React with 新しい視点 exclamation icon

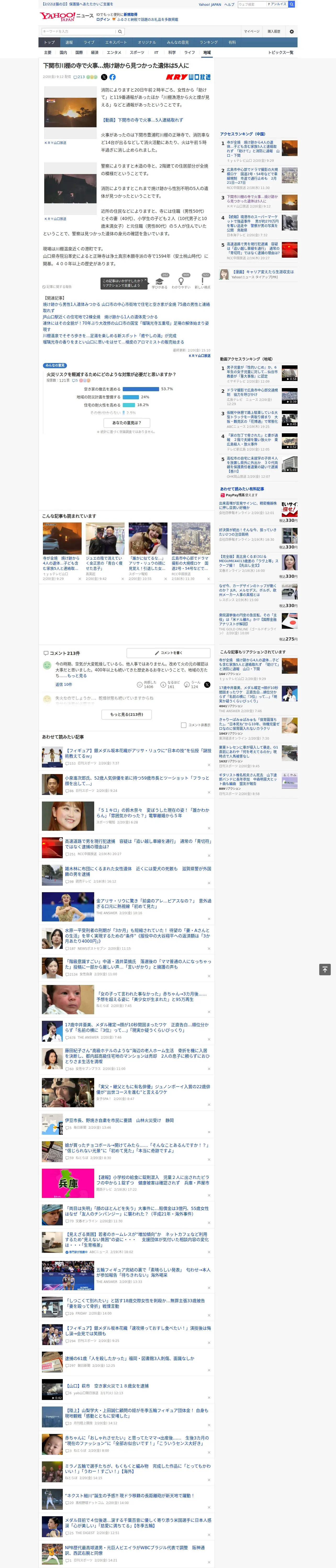(203, 282)
